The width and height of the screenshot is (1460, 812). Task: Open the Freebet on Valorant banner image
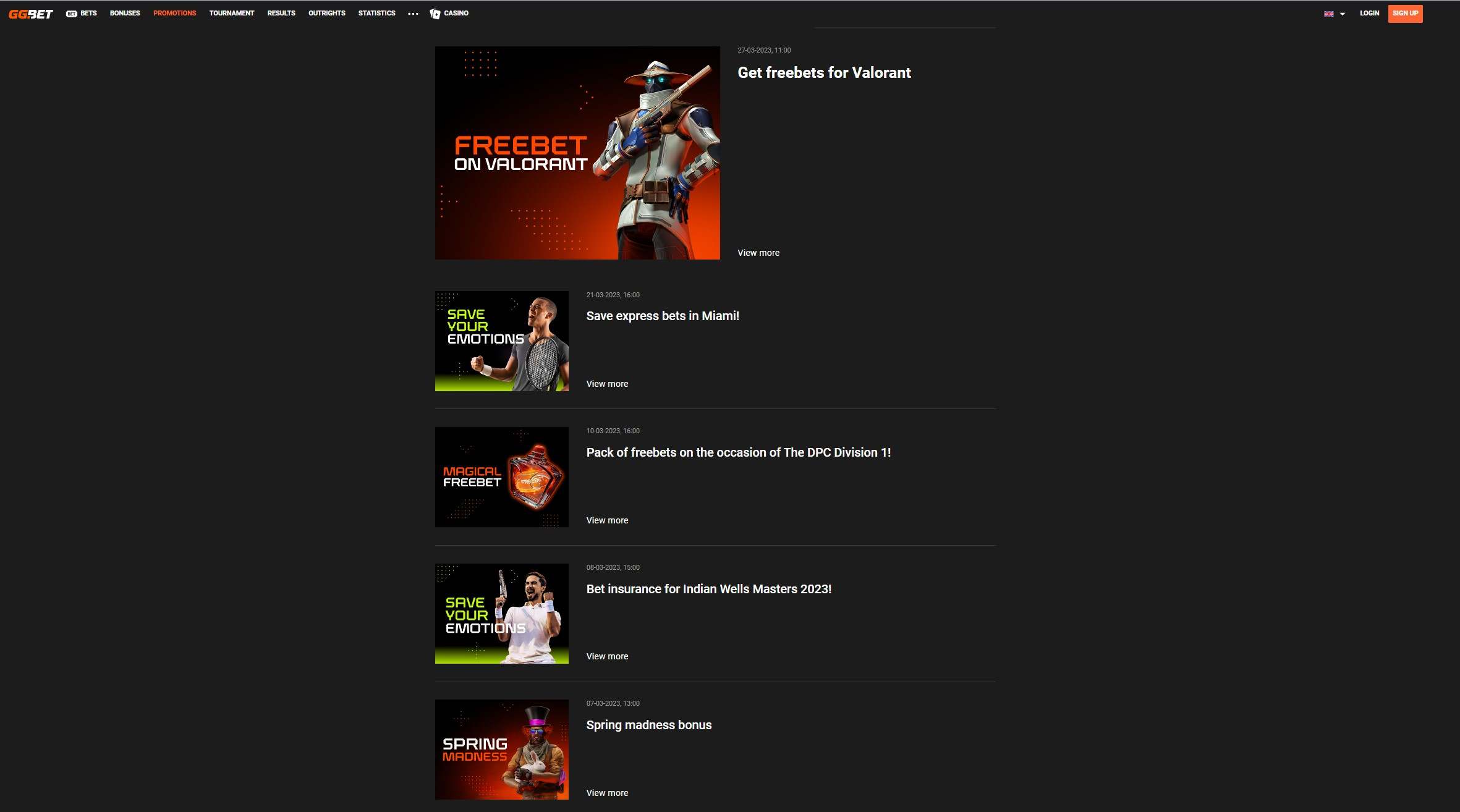pos(577,153)
